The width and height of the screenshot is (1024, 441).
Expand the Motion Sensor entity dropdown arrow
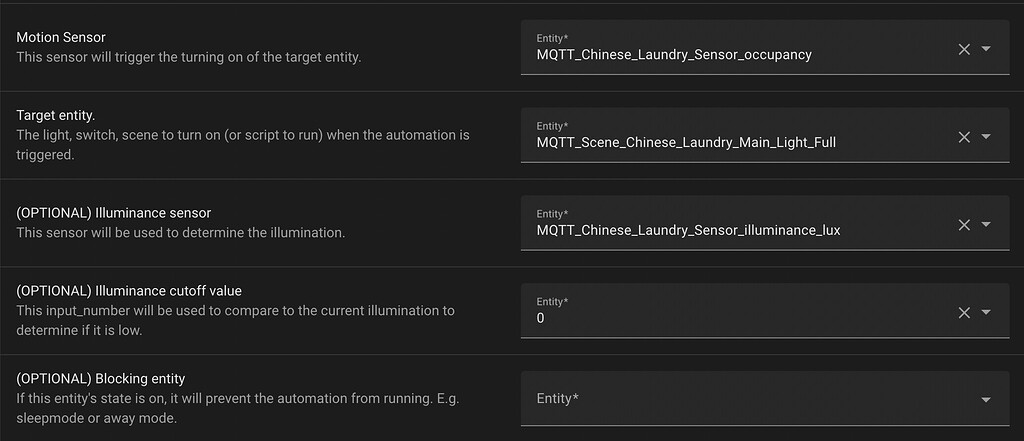click(986, 49)
